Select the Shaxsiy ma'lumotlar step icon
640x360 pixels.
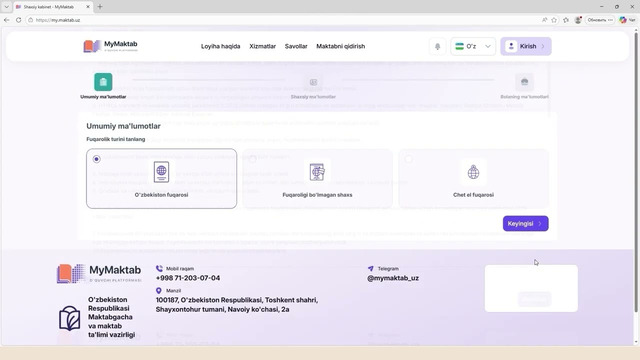pyautogui.click(x=313, y=82)
